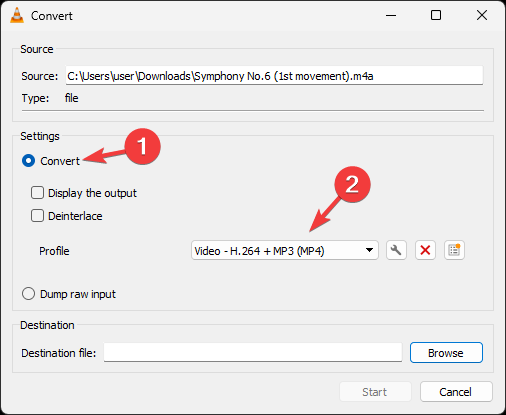
Task: Open the Profile dropdown list
Action: [285, 250]
